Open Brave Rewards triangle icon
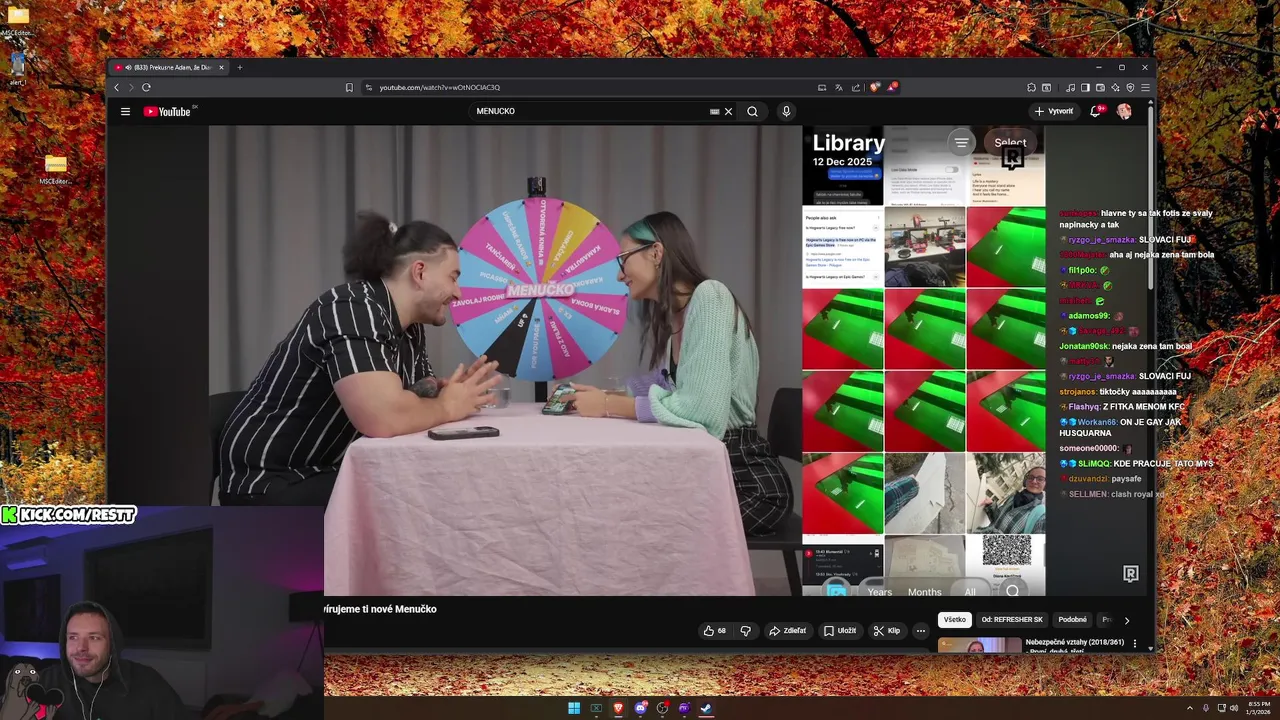This screenshot has height=720, width=1280. click(892, 87)
